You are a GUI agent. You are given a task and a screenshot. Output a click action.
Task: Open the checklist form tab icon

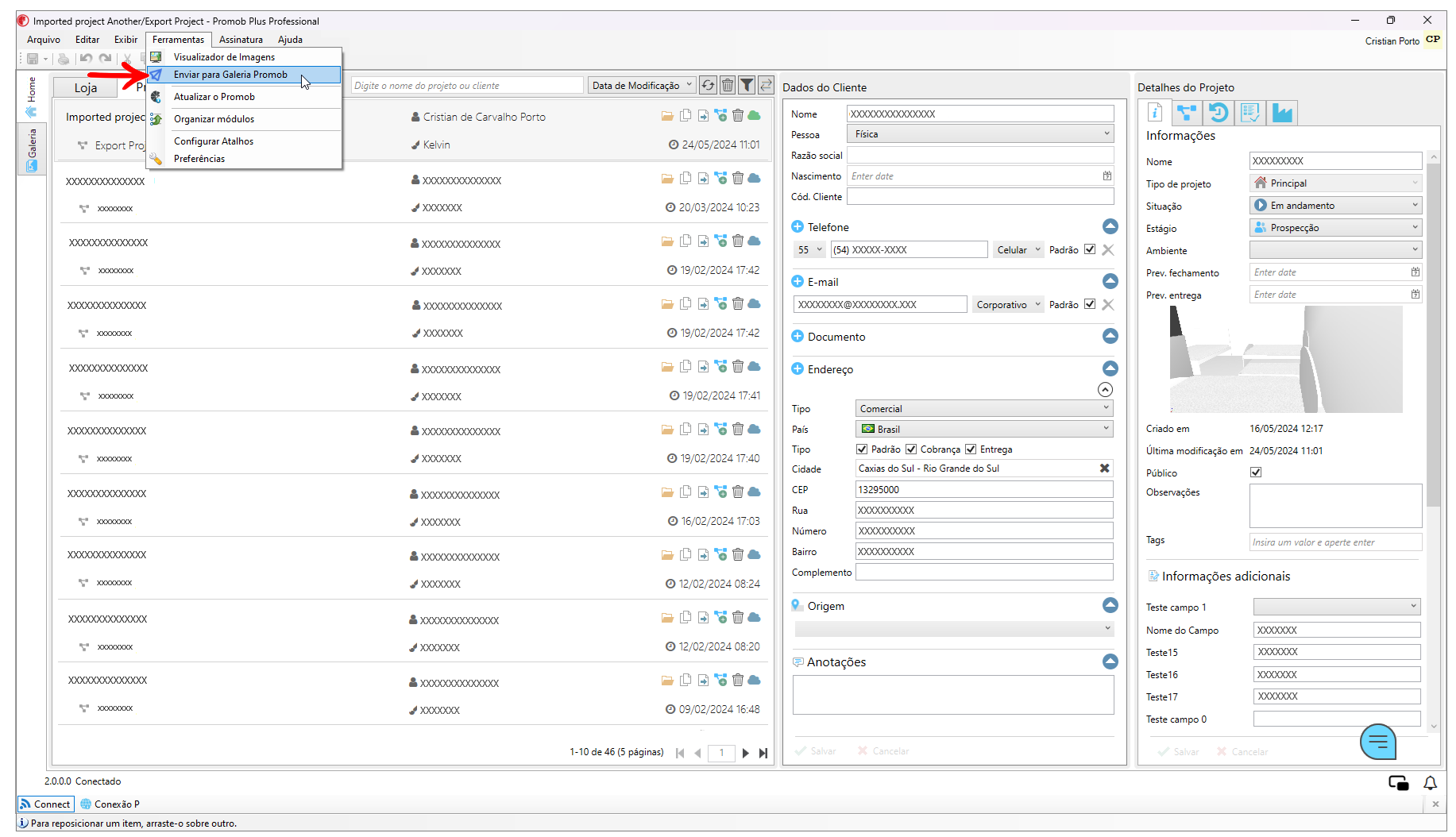[x=1250, y=113]
